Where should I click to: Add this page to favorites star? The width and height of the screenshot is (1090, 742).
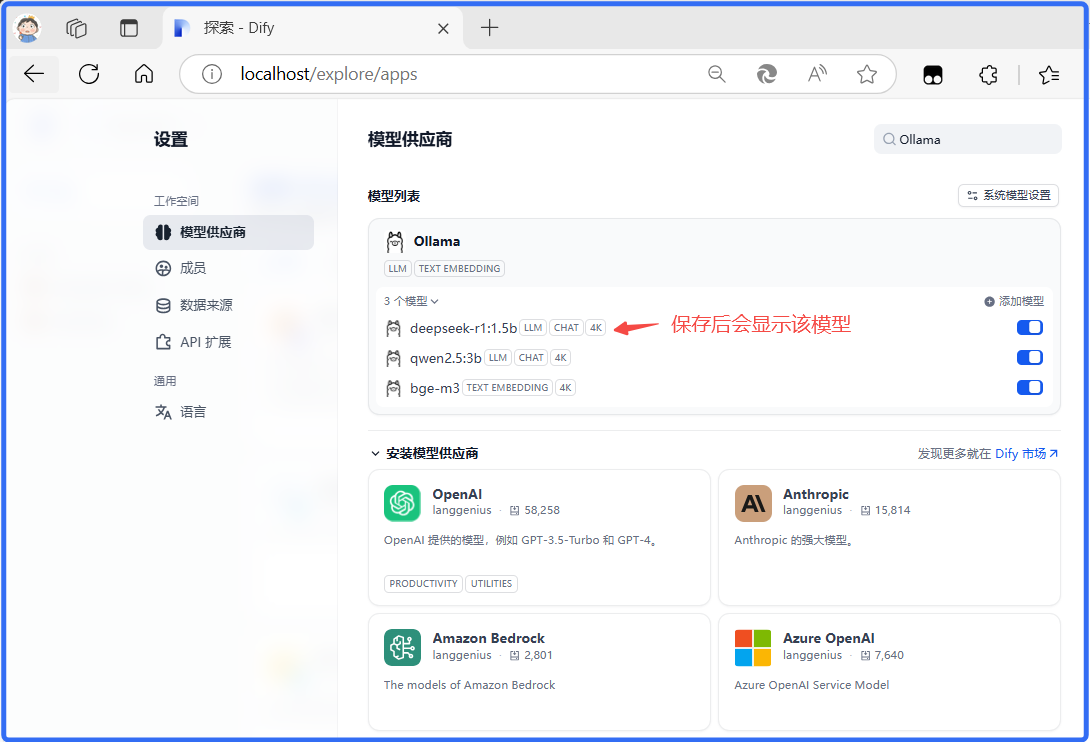[x=867, y=74]
